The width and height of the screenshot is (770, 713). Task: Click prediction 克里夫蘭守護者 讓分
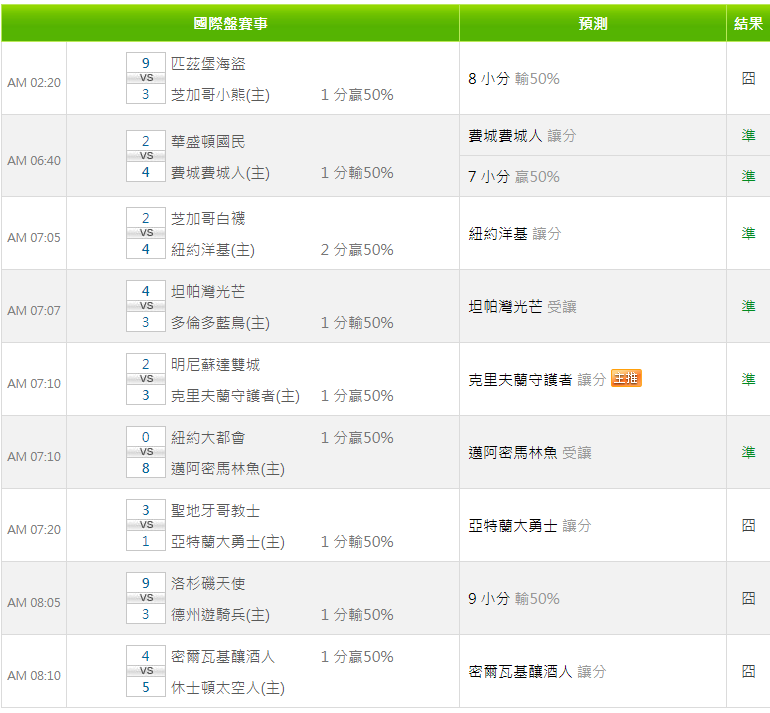click(537, 380)
